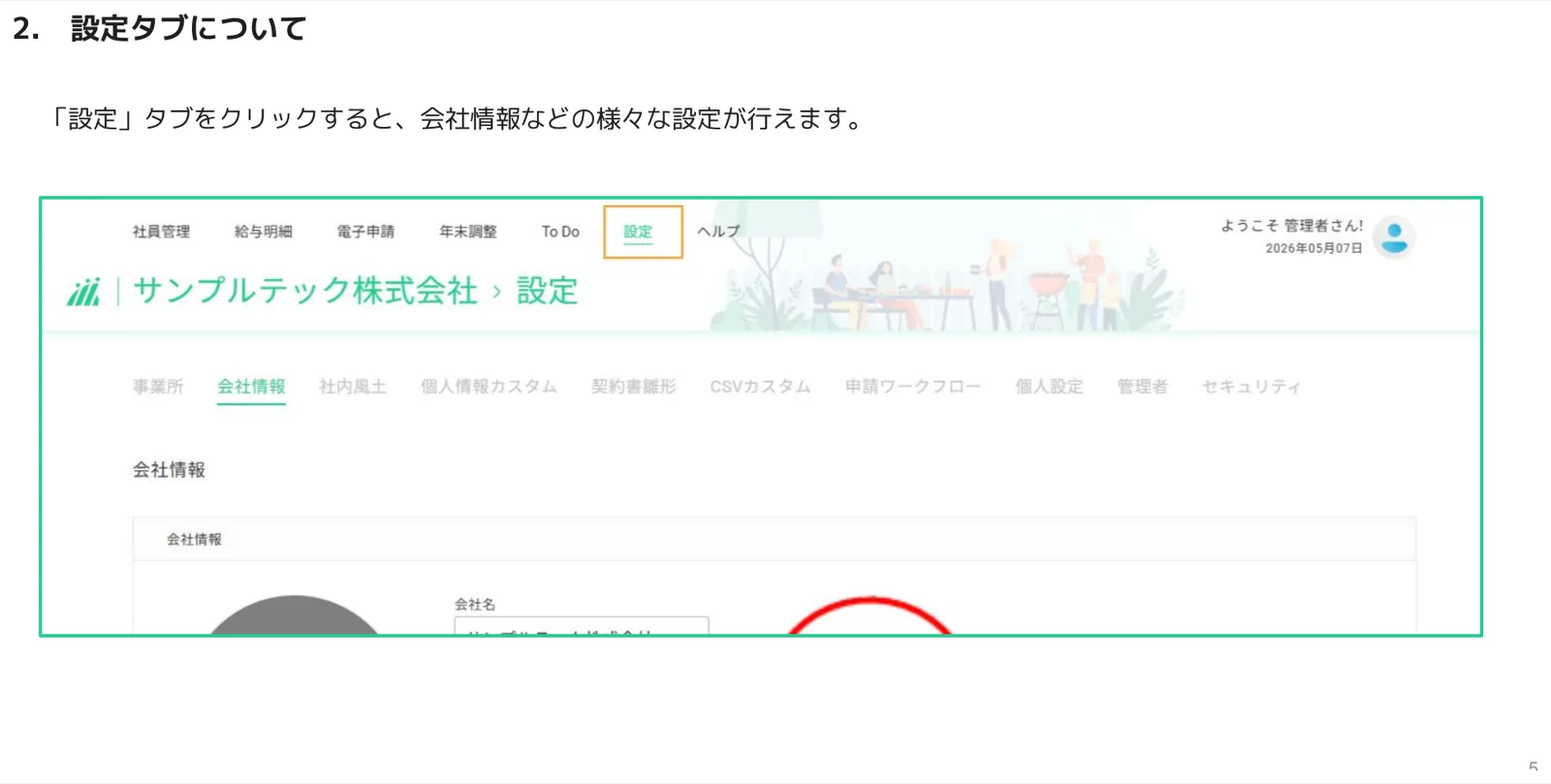Click the breadcrumb chevron arrow
The height and width of the screenshot is (784, 1551).
pos(497,292)
